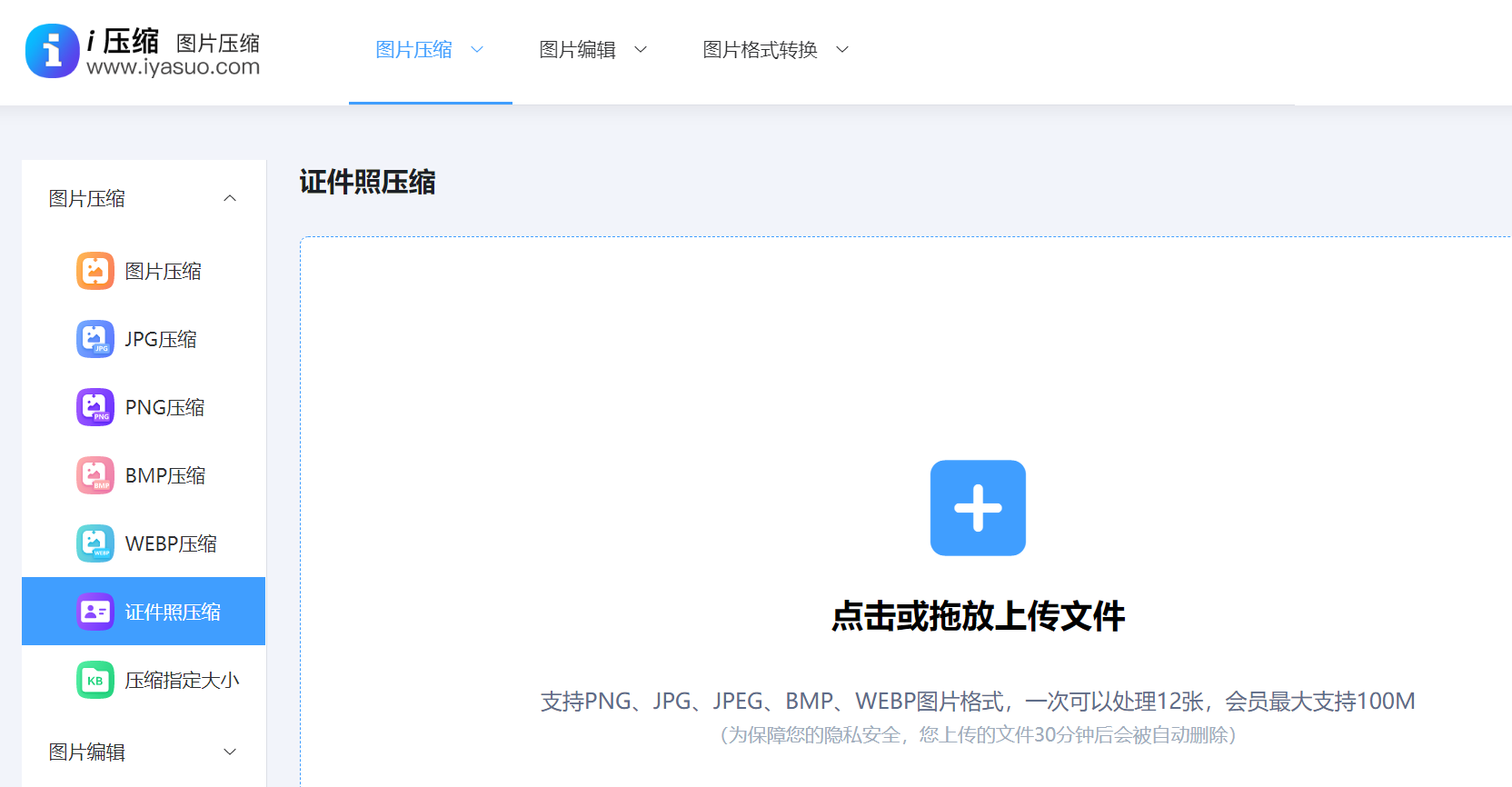The height and width of the screenshot is (787, 1512).
Task: Open the BMP压缩 tool icon
Action: tap(95, 475)
